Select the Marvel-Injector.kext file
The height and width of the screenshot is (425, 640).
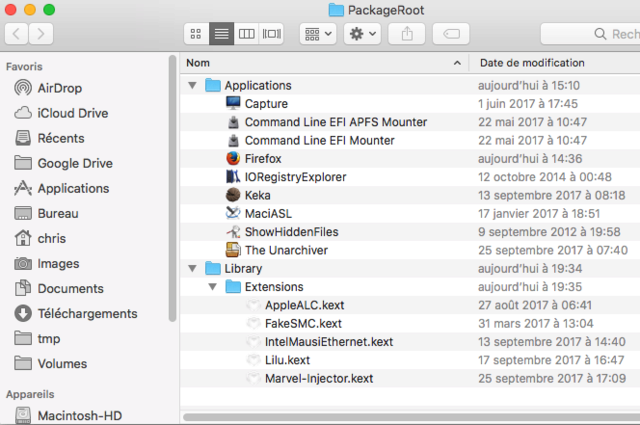tap(410, 378)
